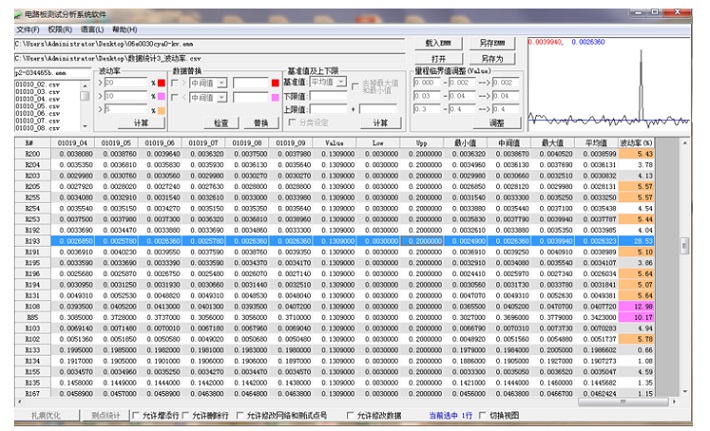Viewport: 710px width, 431px height.
Task: Click the 检查 button
Action: [221, 123]
